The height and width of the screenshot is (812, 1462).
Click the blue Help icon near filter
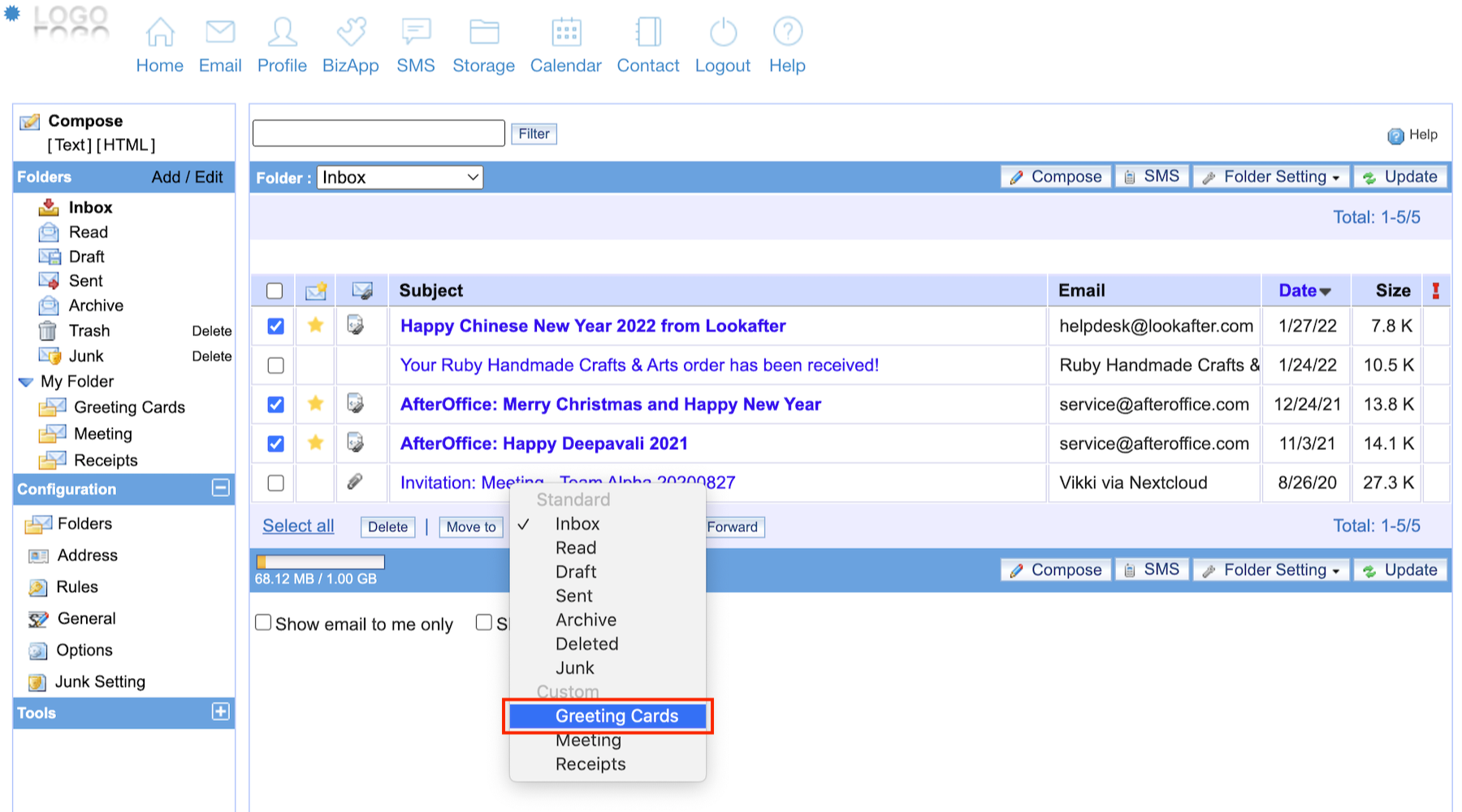click(1395, 136)
